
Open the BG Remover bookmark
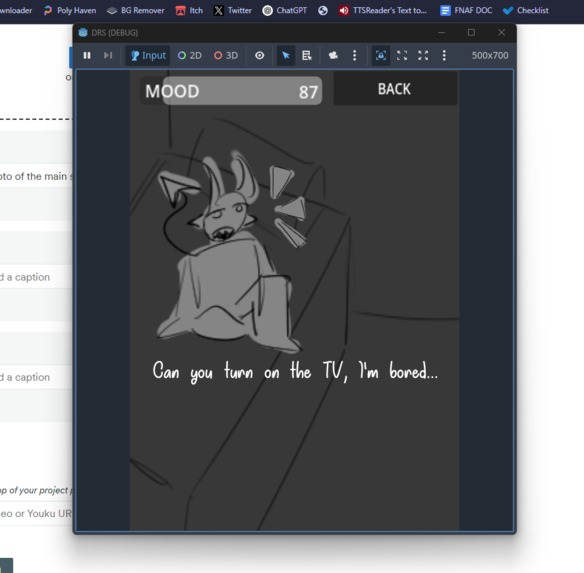136,10
